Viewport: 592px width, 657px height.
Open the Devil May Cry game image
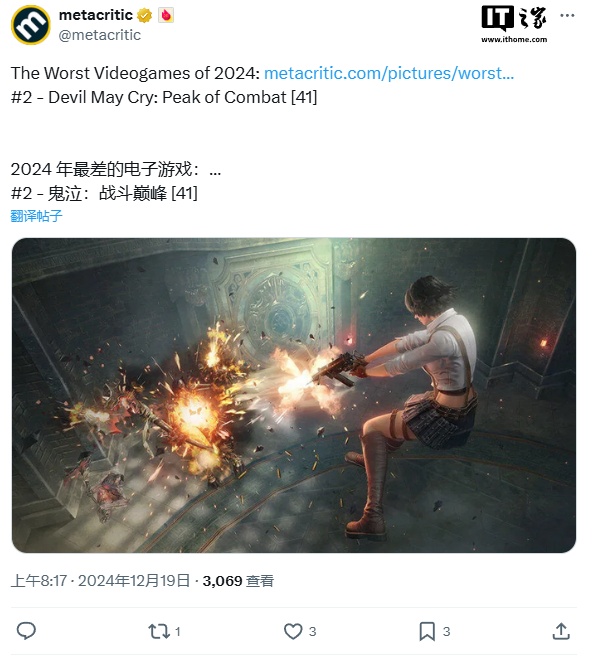294,395
